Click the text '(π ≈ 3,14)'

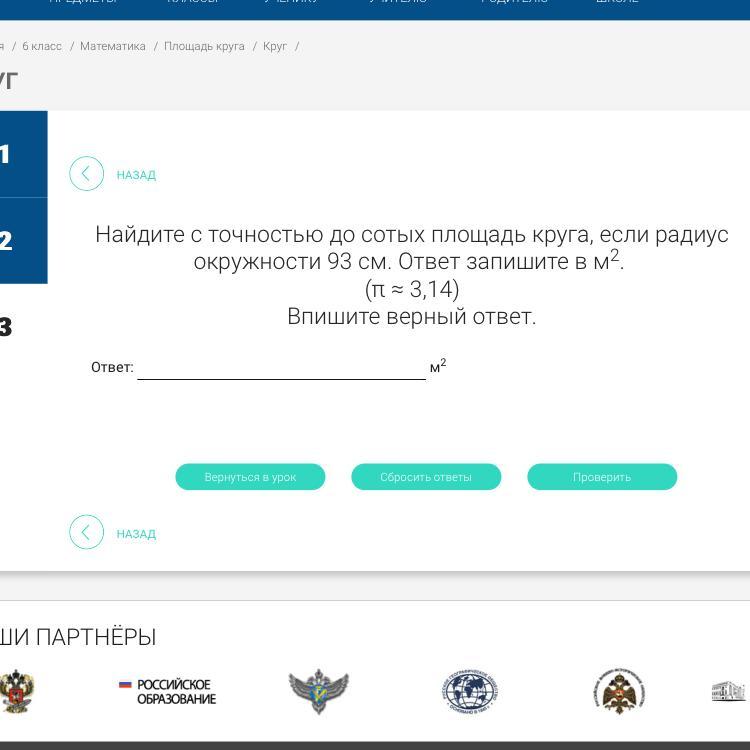(412, 289)
